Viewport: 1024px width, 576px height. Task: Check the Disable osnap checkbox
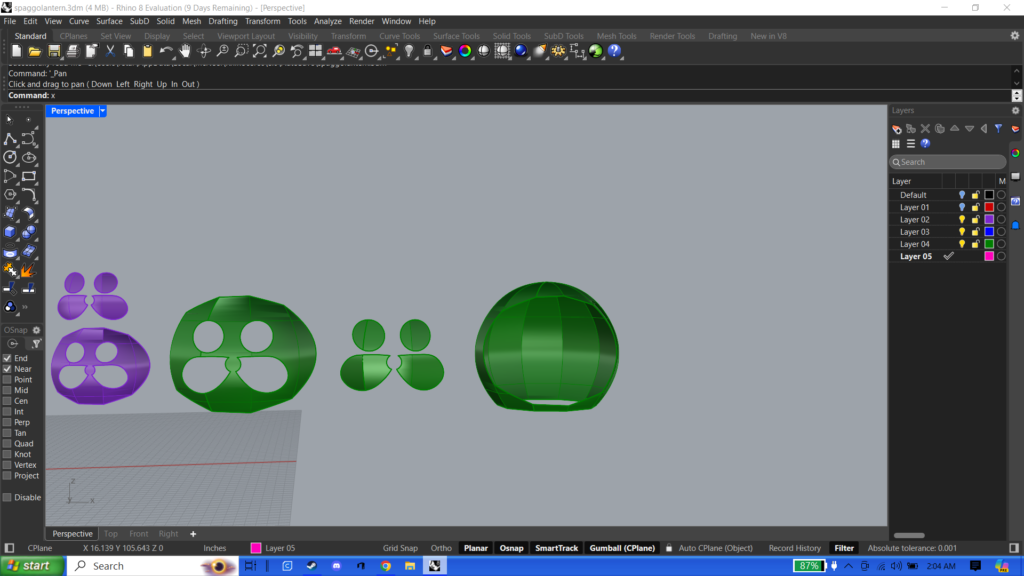pyautogui.click(x=7, y=497)
